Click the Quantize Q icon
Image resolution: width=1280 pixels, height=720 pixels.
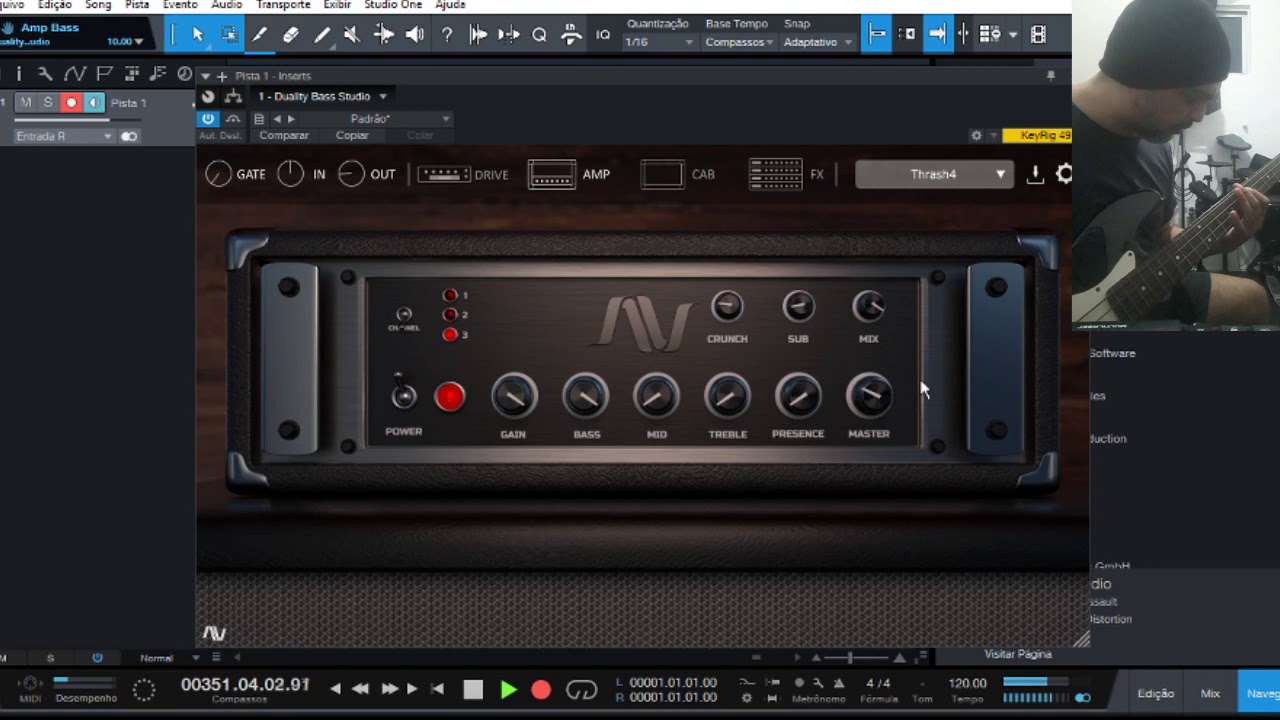point(539,35)
